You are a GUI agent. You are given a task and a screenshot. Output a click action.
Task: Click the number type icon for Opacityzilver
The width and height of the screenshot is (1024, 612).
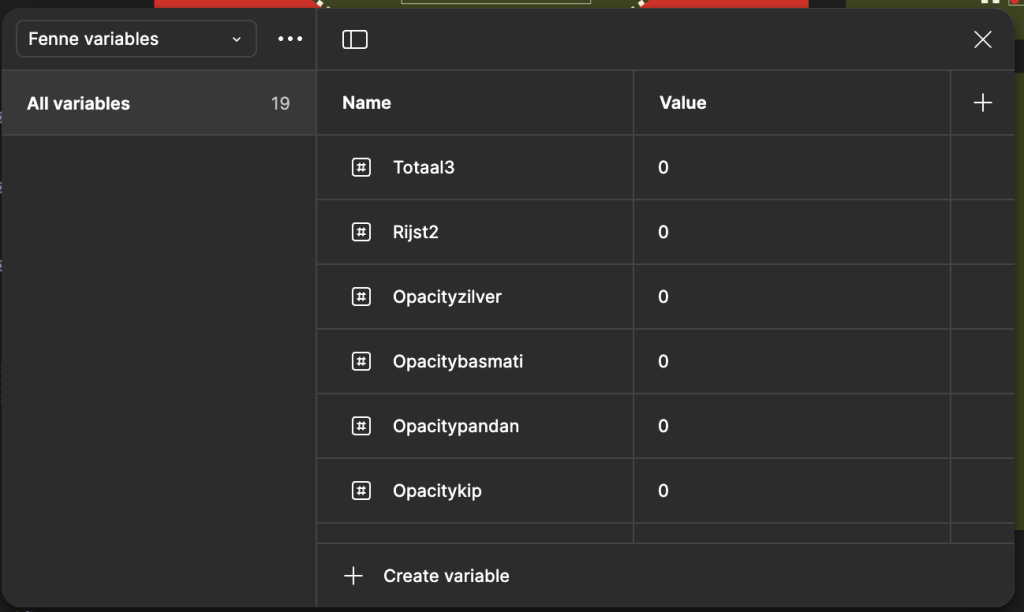361,297
